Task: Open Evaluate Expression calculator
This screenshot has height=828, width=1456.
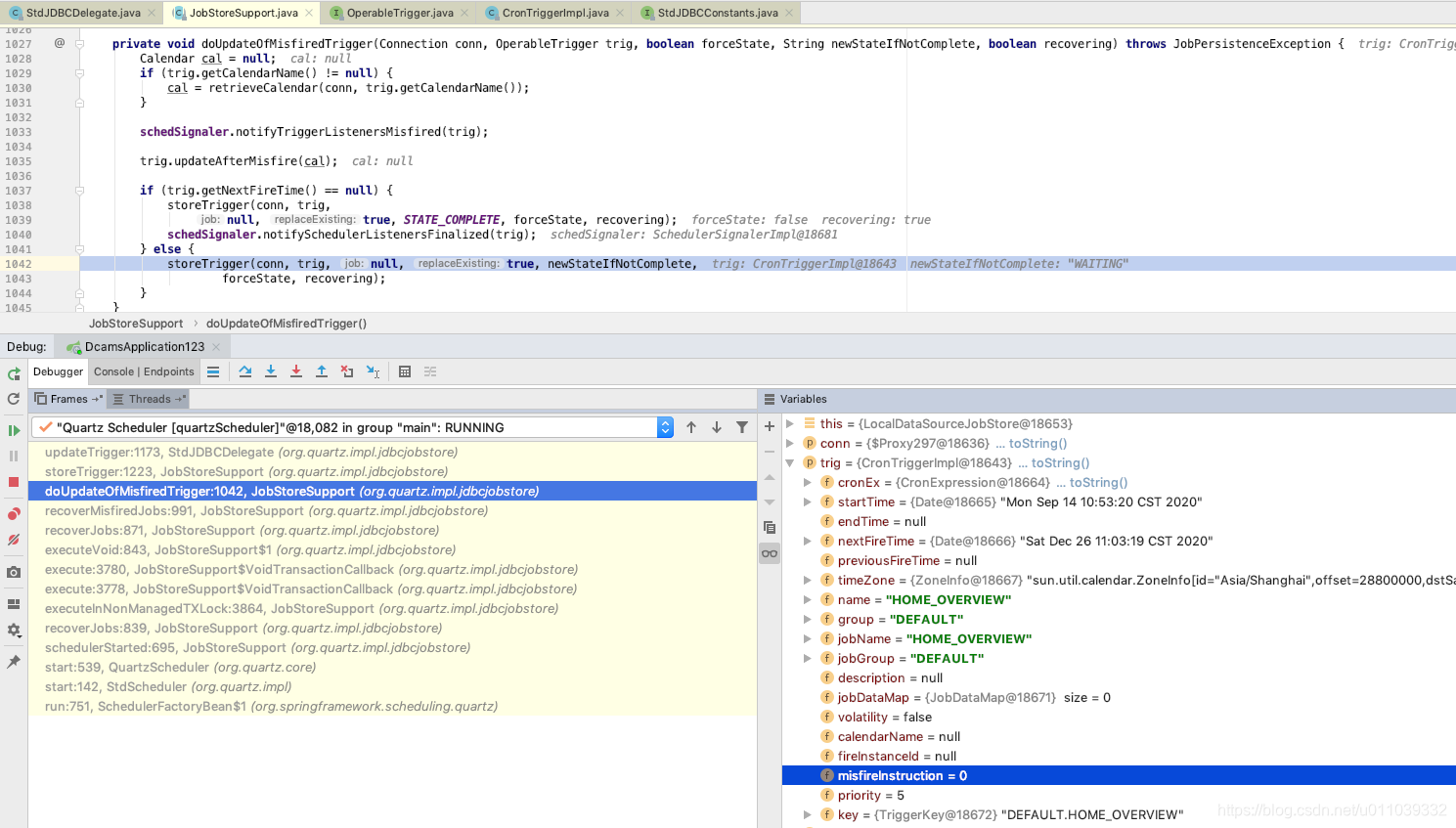Action: [x=405, y=371]
